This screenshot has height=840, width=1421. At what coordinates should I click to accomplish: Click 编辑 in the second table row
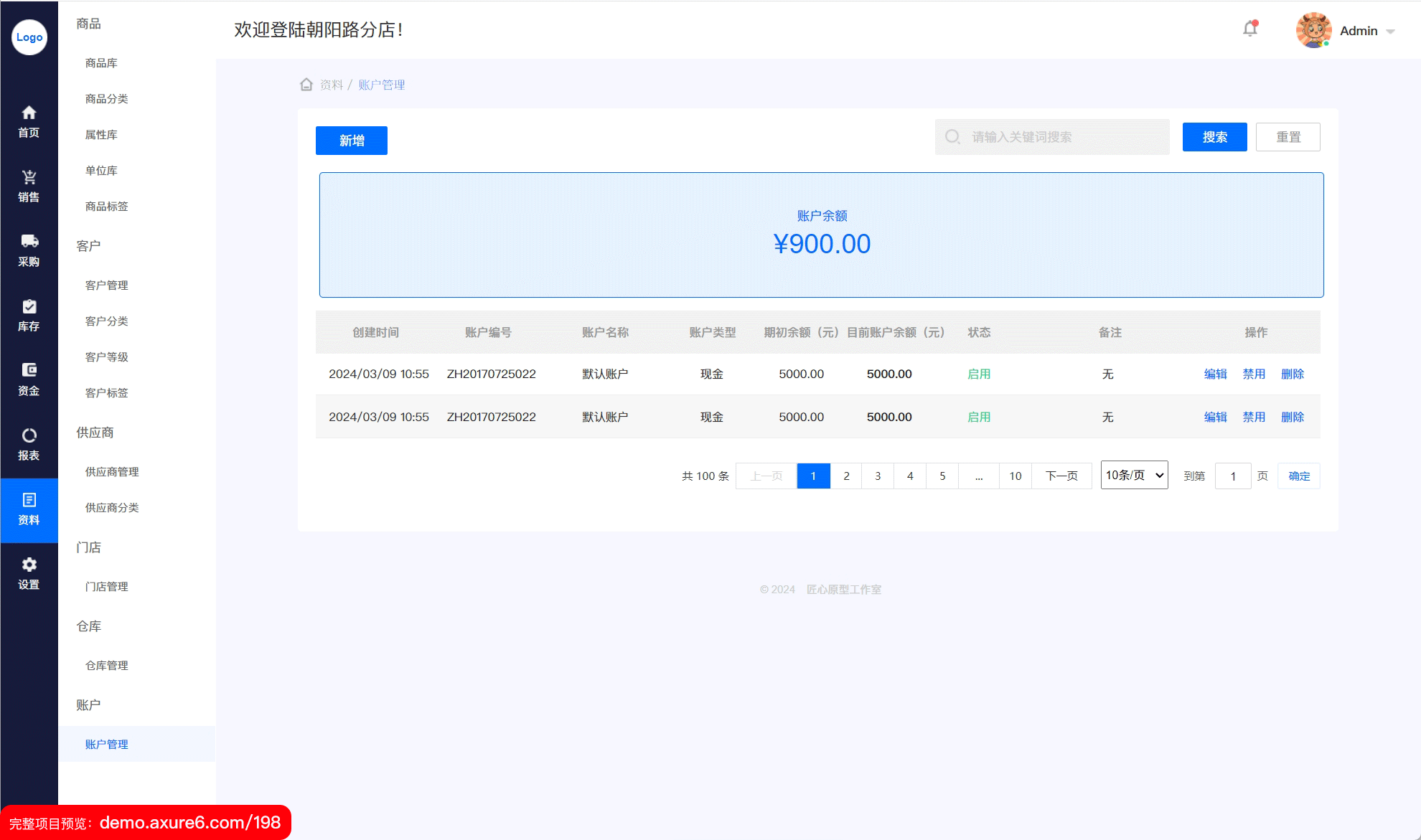[x=1216, y=417]
